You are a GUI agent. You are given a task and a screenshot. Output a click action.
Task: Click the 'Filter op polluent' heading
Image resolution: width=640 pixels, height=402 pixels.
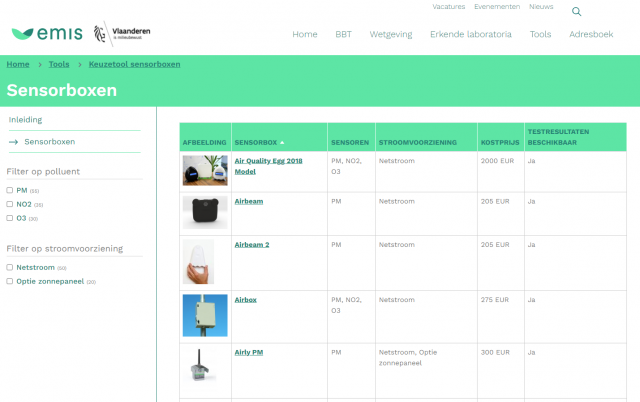43,171
